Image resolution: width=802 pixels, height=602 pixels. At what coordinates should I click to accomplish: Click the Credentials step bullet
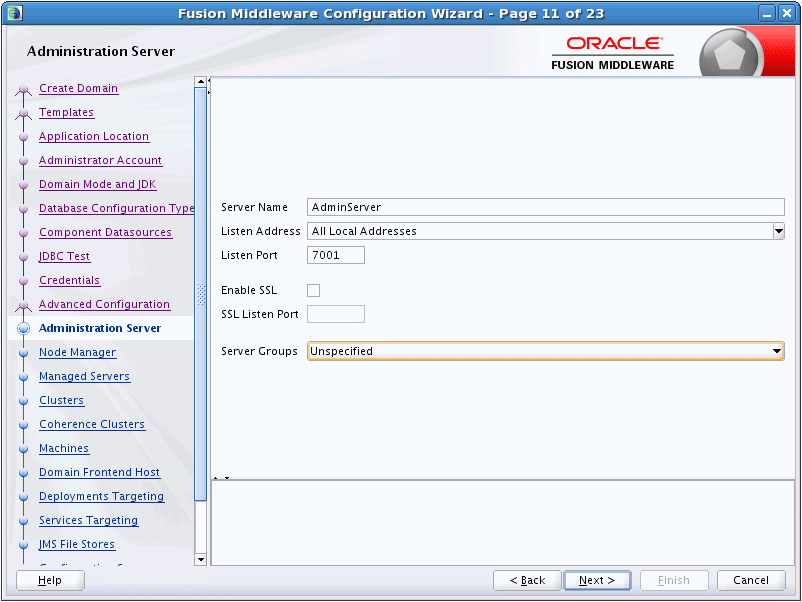(23, 281)
